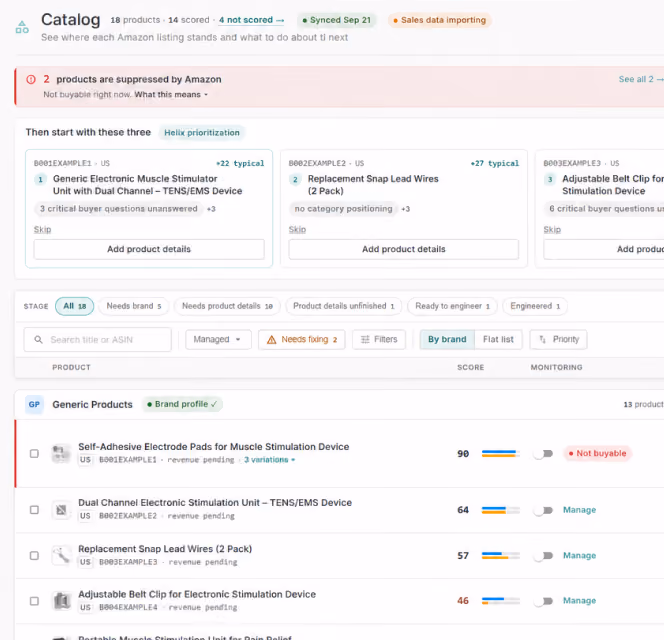Image resolution: width=664 pixels, height=640 pixels.
Task: Click the SCORE column header
Action: 470,368
